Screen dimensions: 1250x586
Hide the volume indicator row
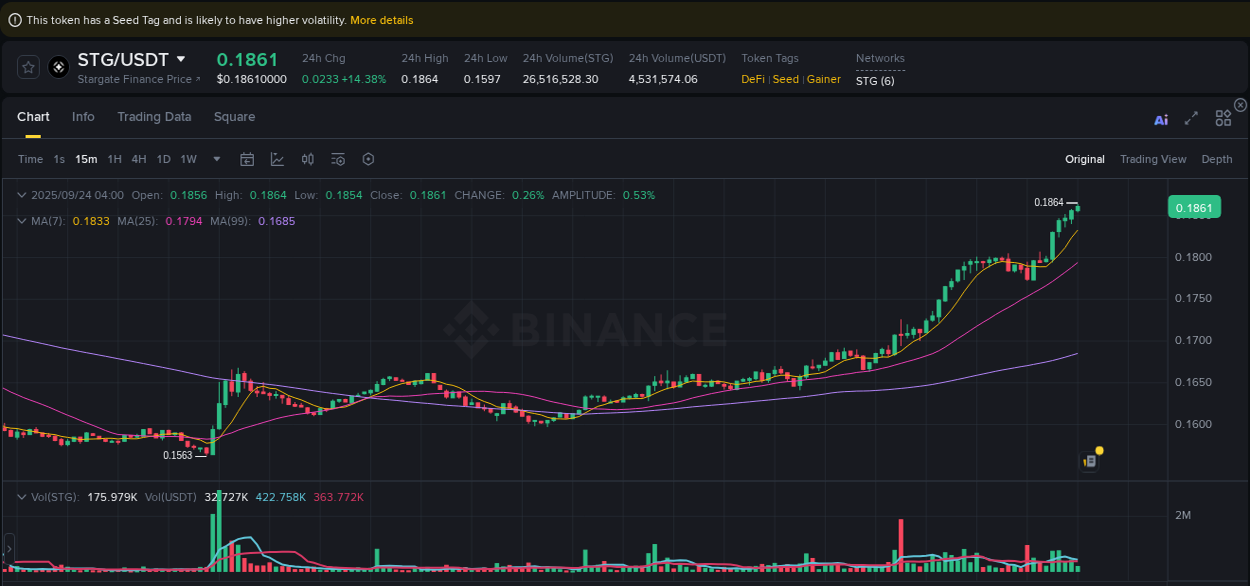click(x=22, y=496)
